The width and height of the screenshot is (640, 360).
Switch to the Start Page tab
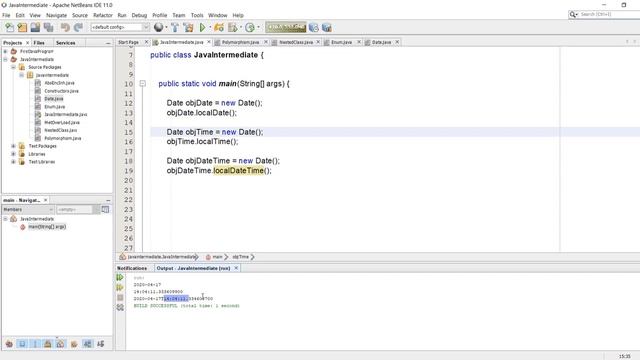coord(129,42)
